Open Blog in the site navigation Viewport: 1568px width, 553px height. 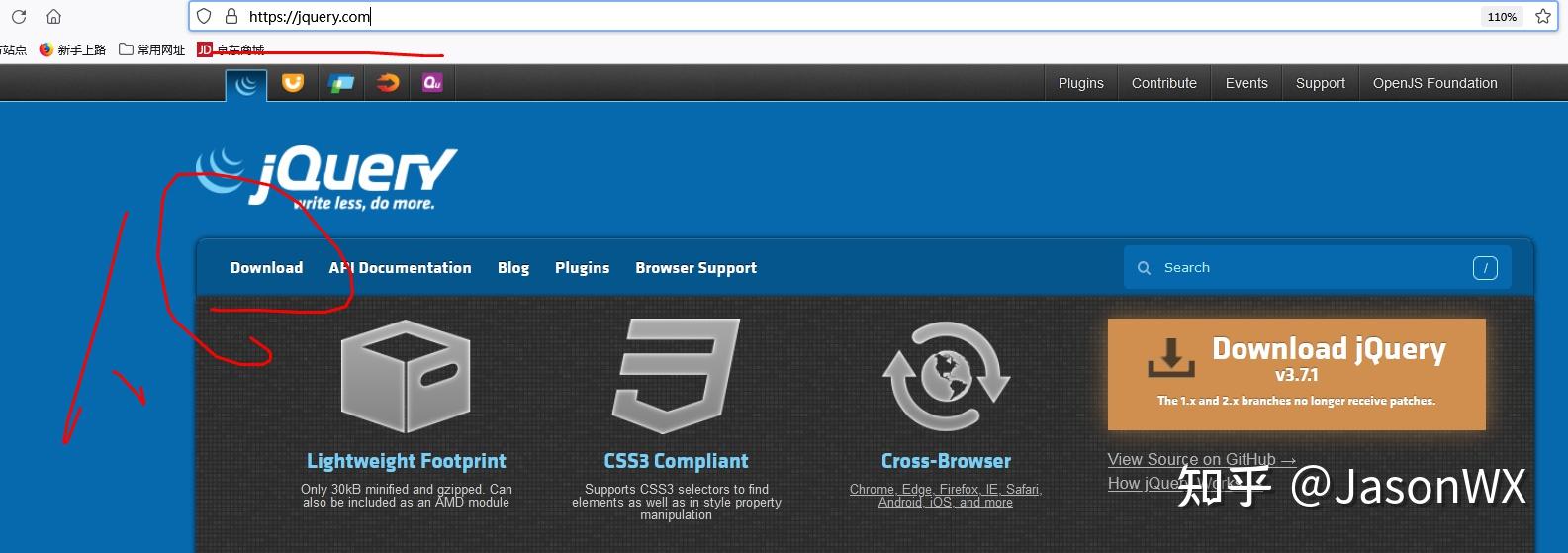click(x=513, y=268)
